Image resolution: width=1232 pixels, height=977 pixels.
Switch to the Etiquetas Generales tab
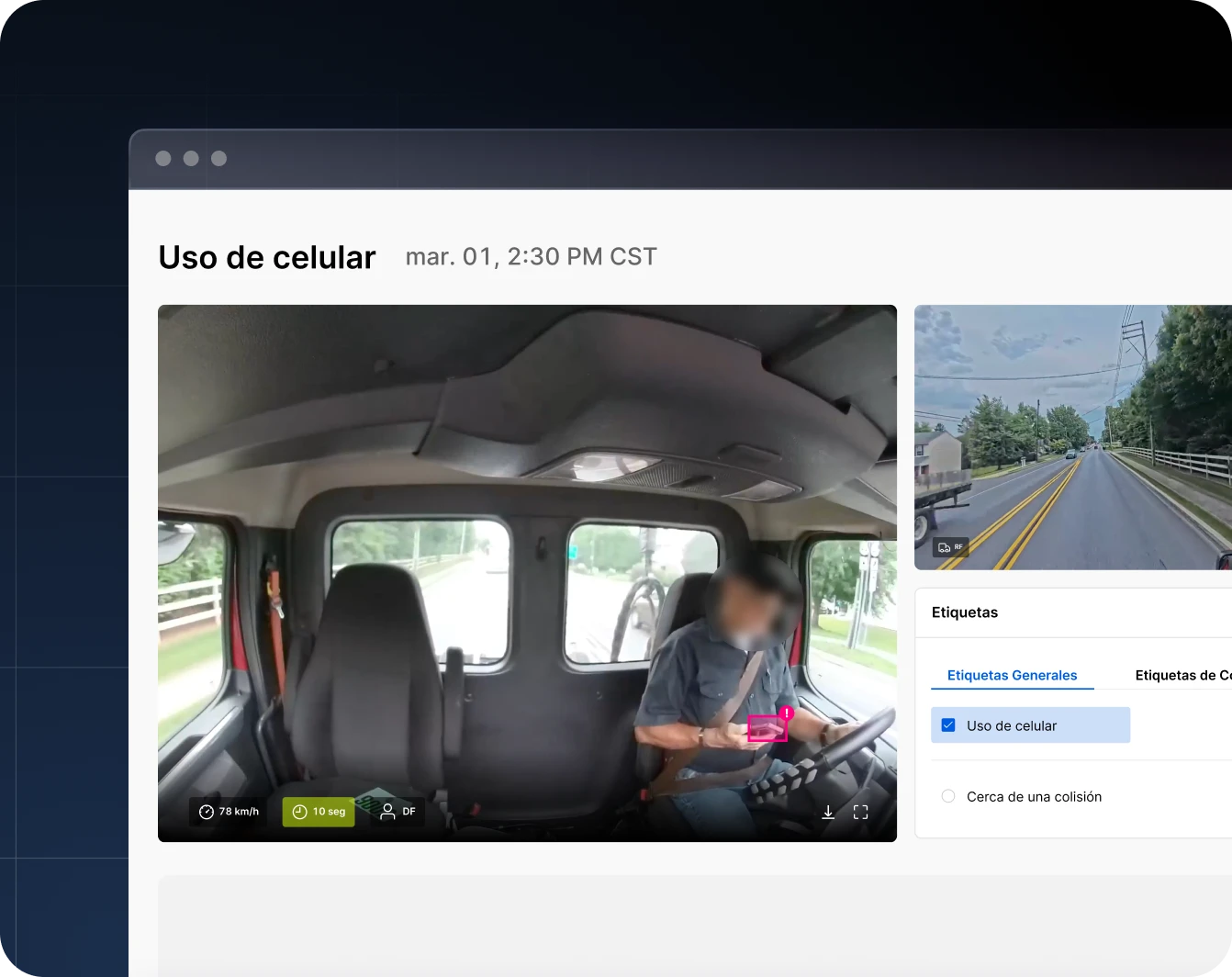(x=1012, y=675)
